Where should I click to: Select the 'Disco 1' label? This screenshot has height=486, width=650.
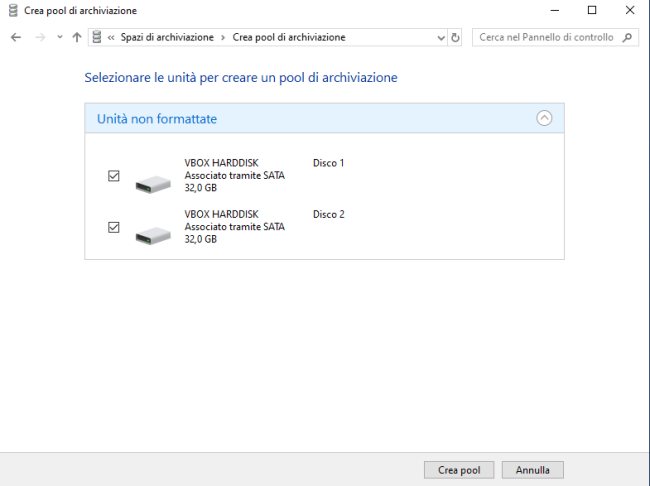[x=328, y=163]
